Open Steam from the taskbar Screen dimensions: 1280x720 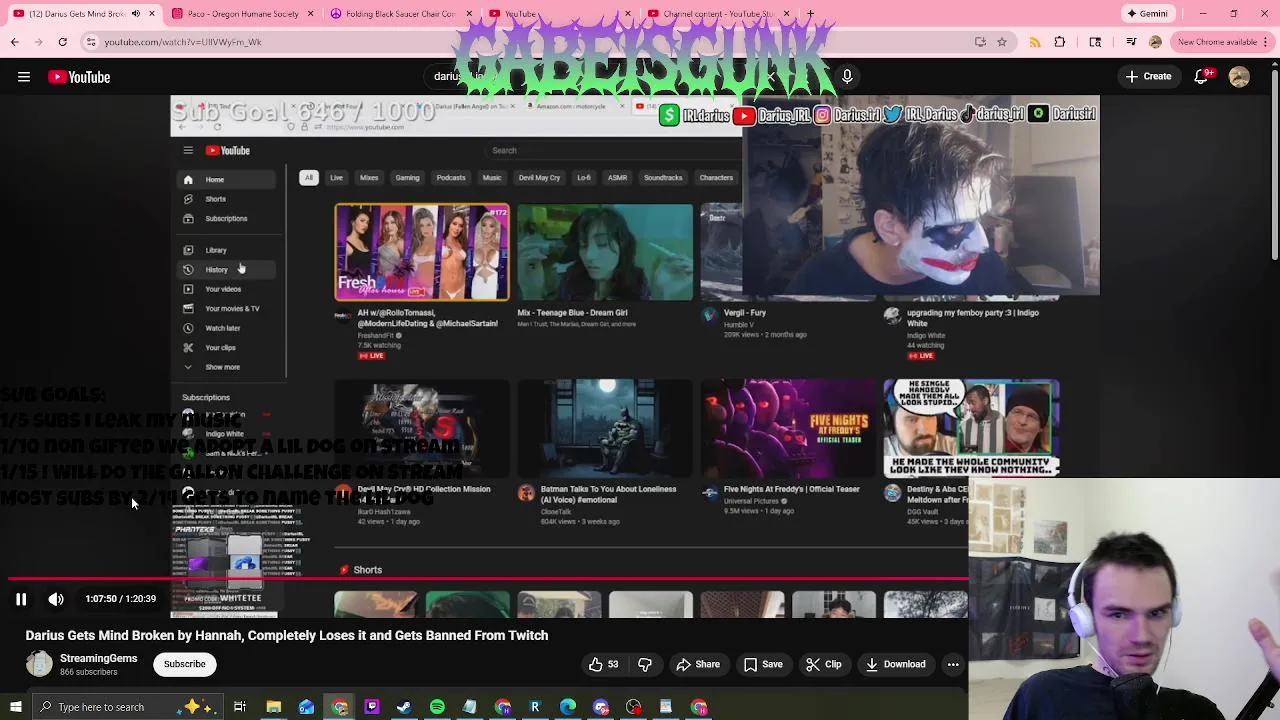[x=404, y=708]
